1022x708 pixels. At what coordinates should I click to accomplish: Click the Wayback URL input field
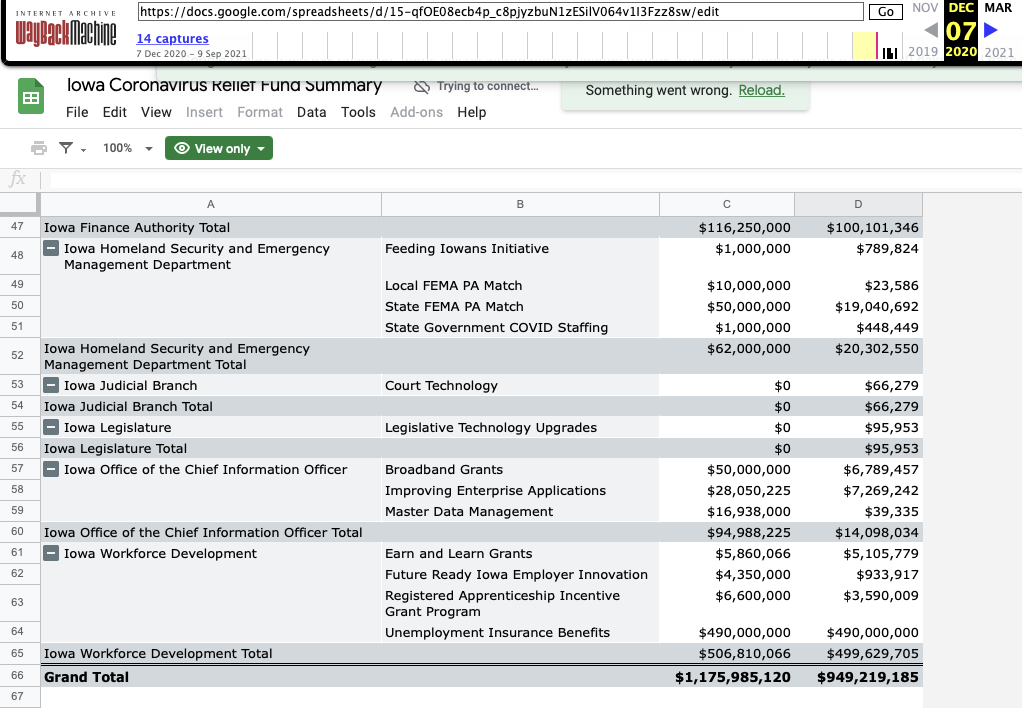501,12
